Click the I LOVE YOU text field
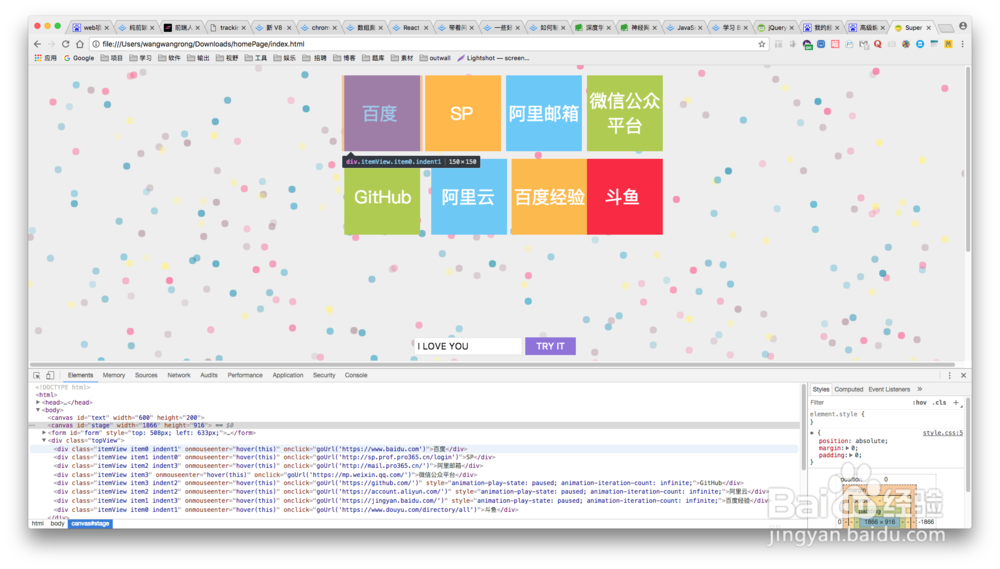The height and width of the screenshot is (569, 1000). [x=467, y=346]
